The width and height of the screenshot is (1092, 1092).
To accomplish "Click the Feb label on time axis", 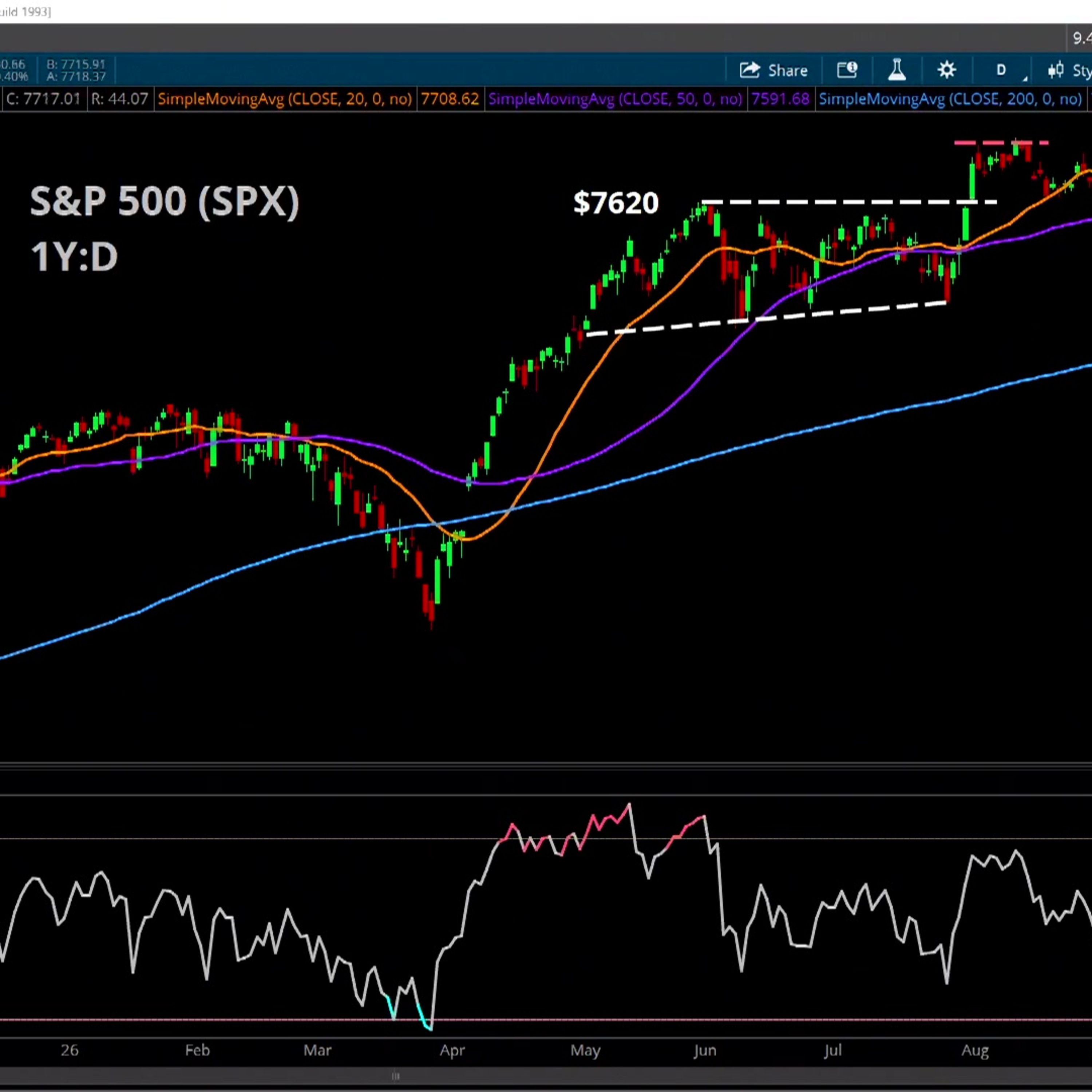I will tap(197, 1050).
